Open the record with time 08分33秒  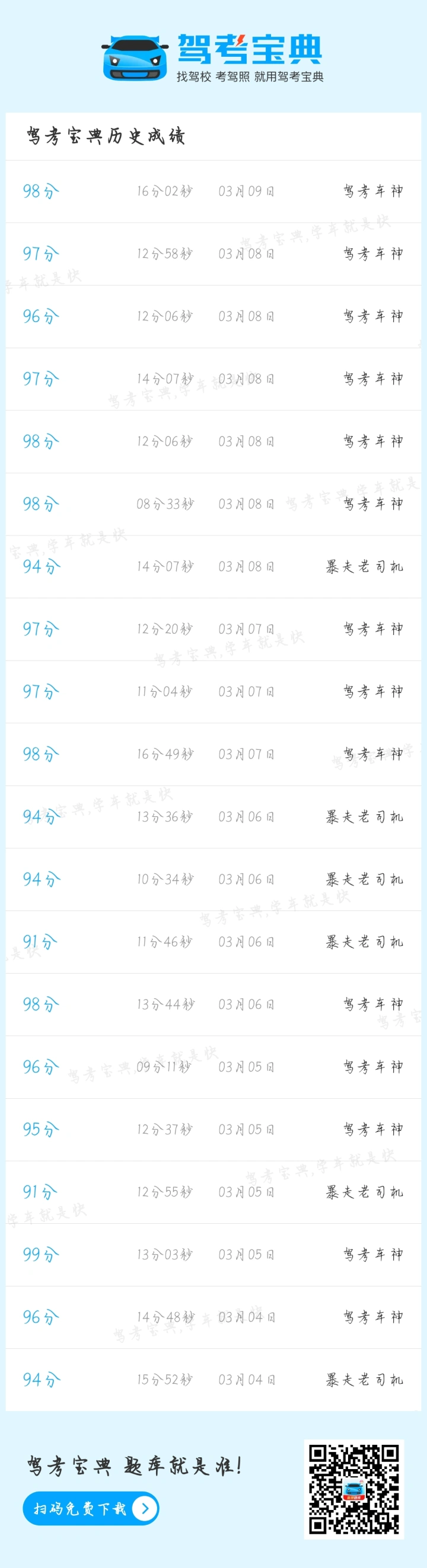click(213, 504)
